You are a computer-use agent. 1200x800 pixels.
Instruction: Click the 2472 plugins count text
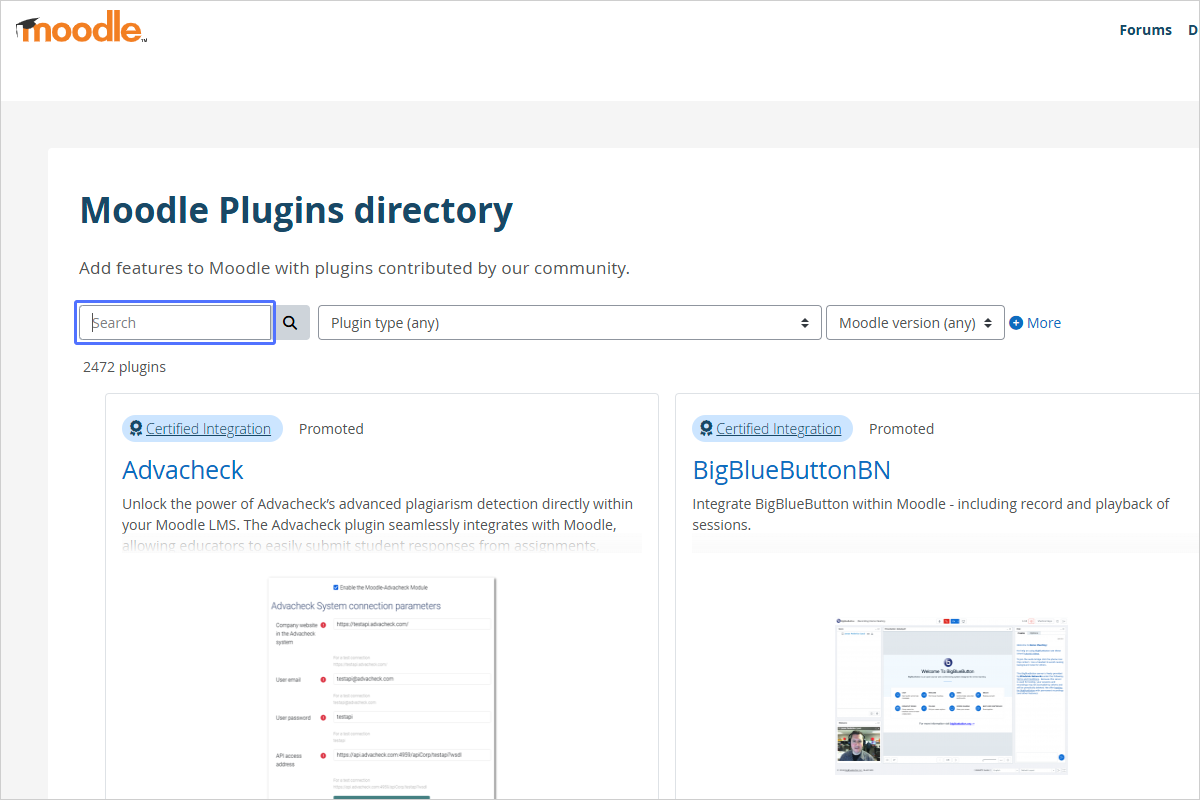[x=124, y=367]
